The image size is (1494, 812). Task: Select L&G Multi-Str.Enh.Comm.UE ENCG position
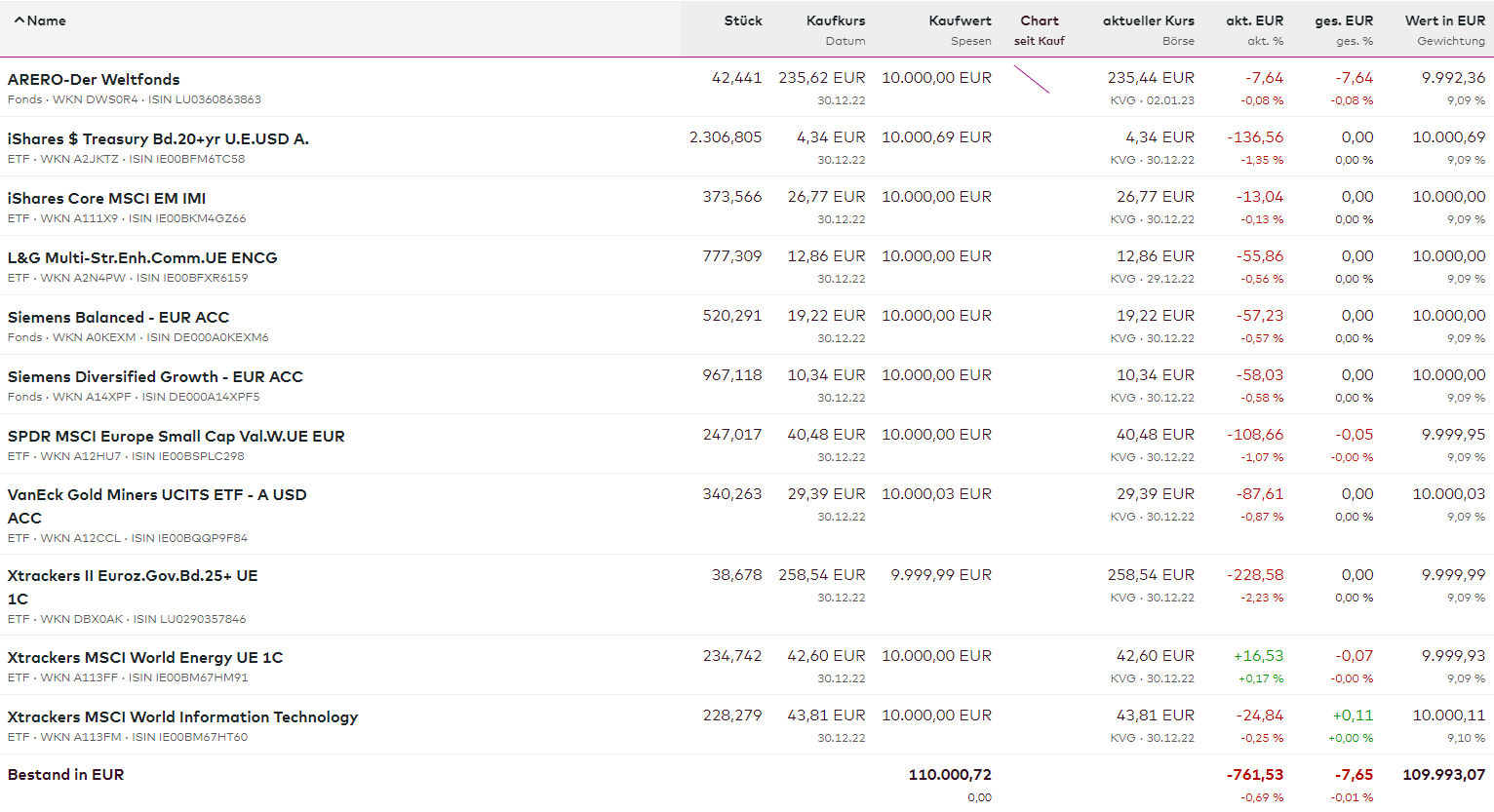pos(142,258)
